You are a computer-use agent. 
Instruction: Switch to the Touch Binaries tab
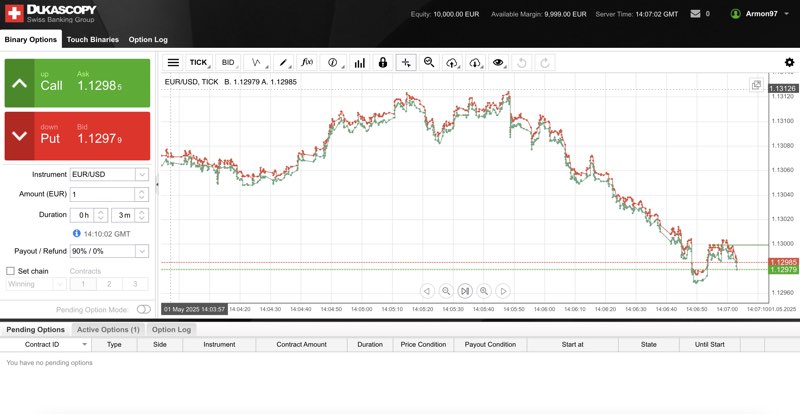tap(93, 39)
